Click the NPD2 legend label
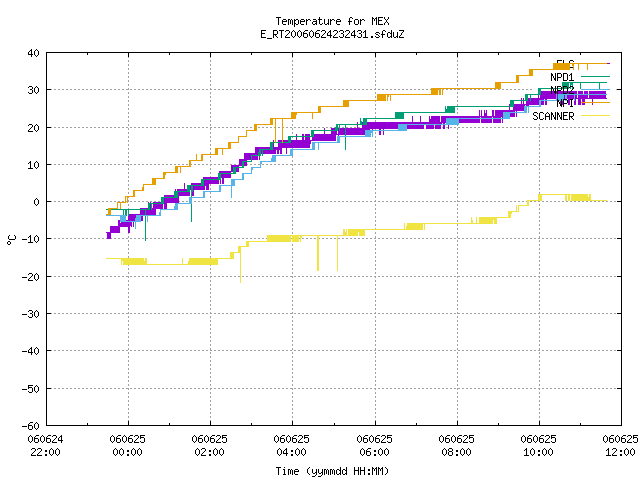This screenshot has width=640, height=480. (562, 90)
